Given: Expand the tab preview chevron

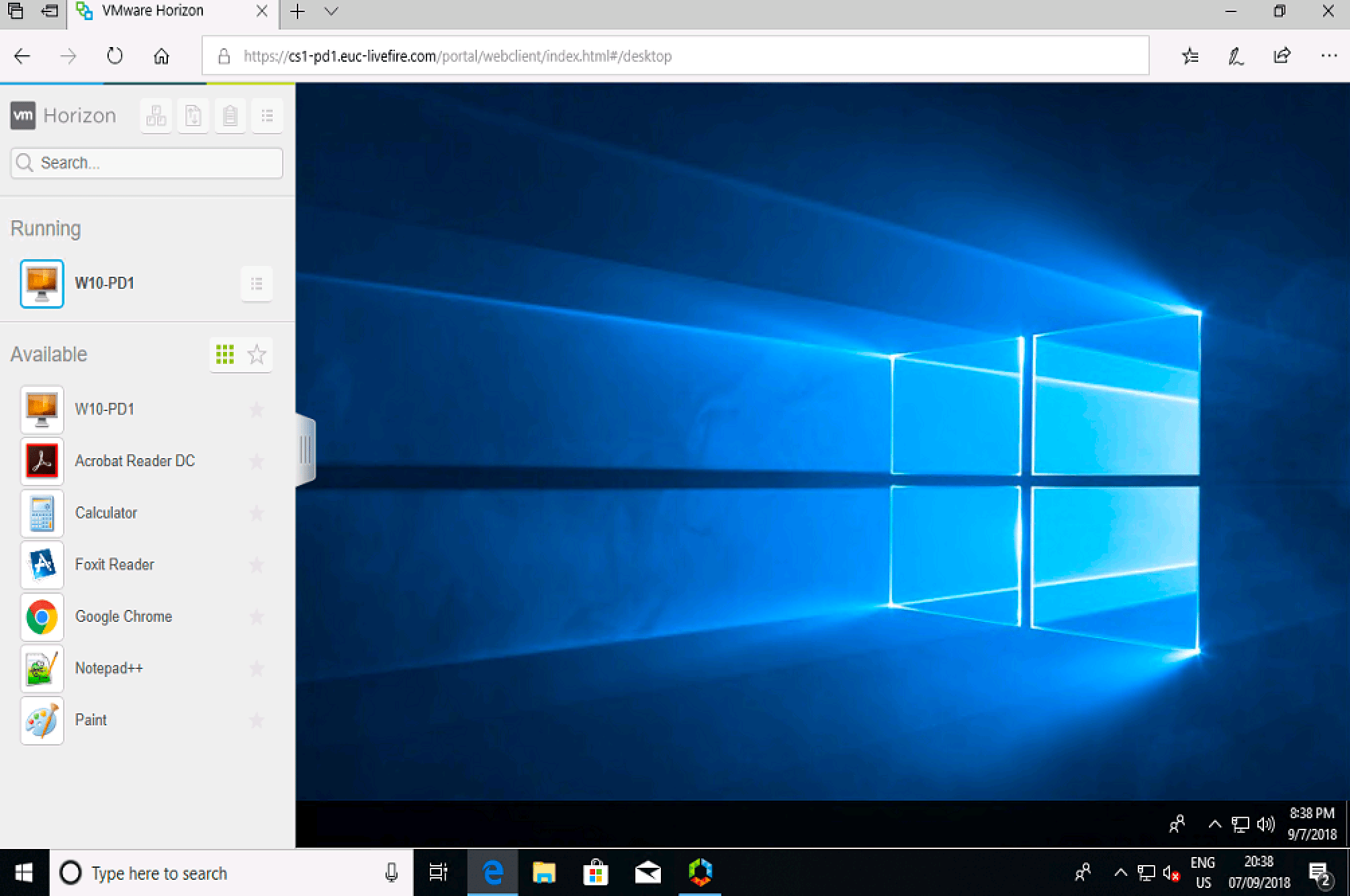Looking at the screenshot, I should coord(331,11).
